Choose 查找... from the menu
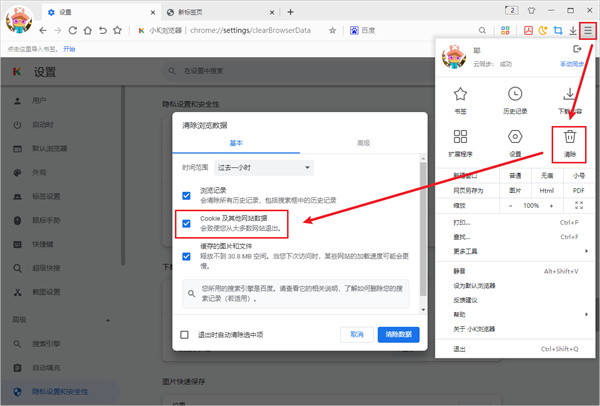Screen dimensions: 600x406 pos(515,237)
